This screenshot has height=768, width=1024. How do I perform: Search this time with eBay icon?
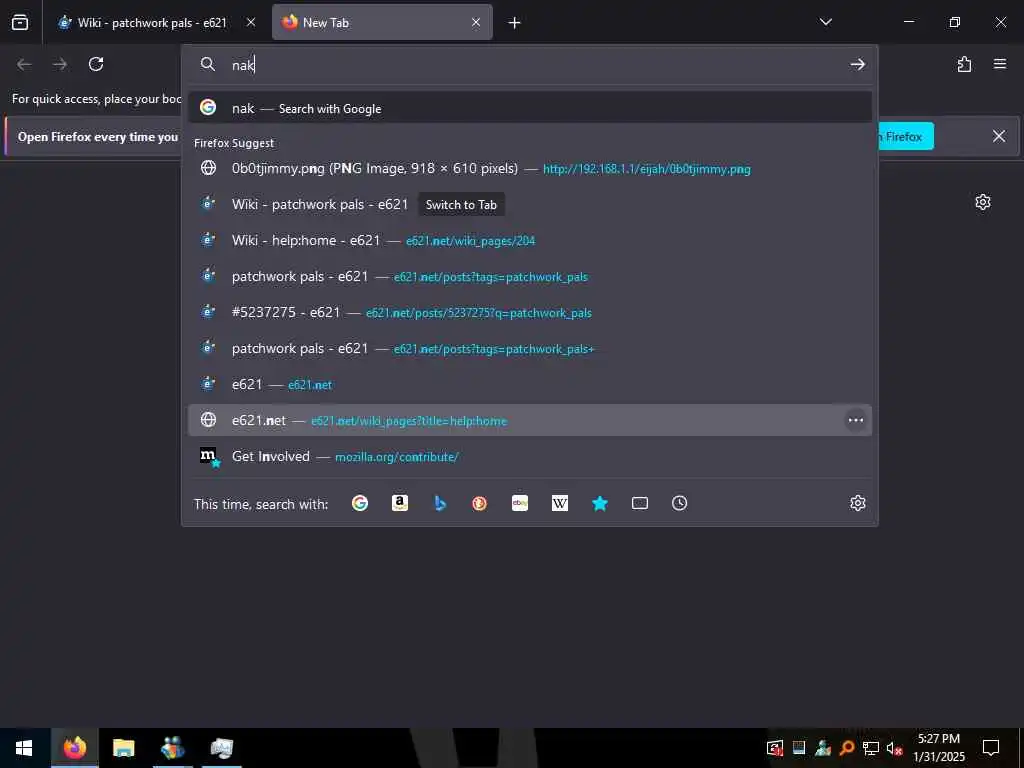tap(520, 504)
